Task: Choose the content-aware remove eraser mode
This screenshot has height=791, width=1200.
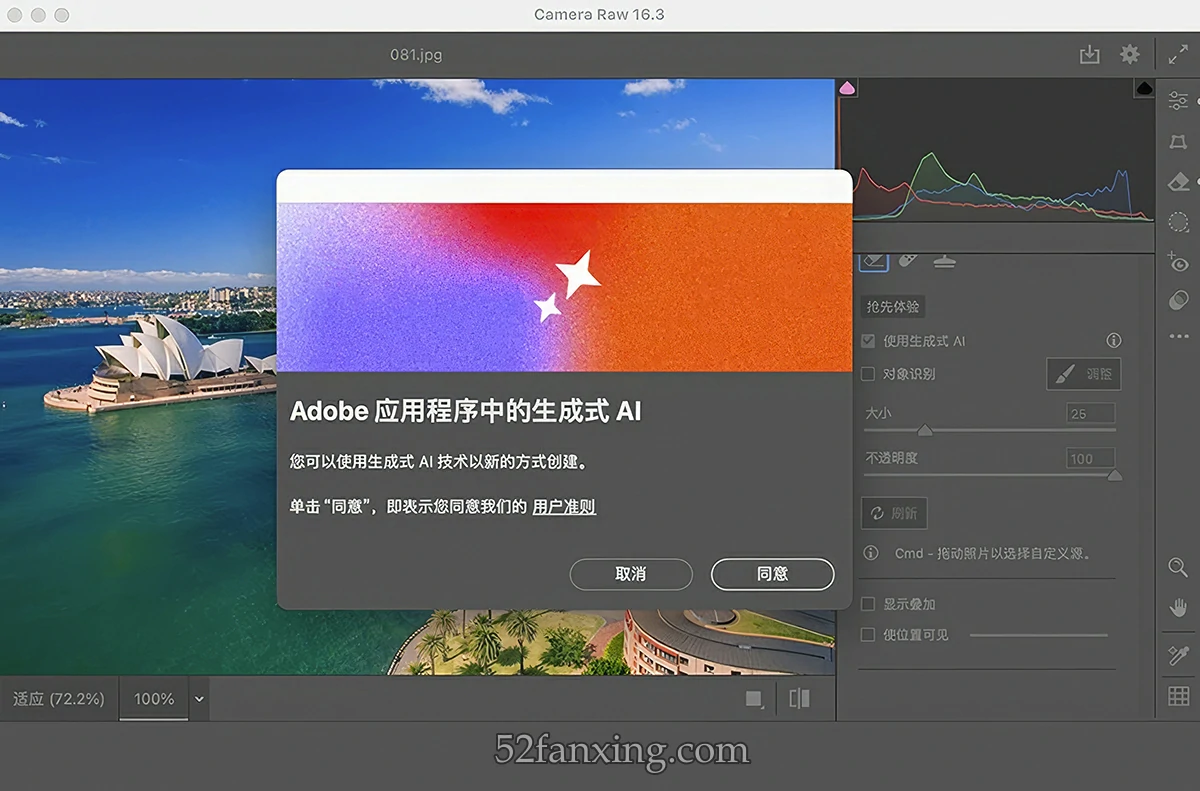Action: click(874, 261)
